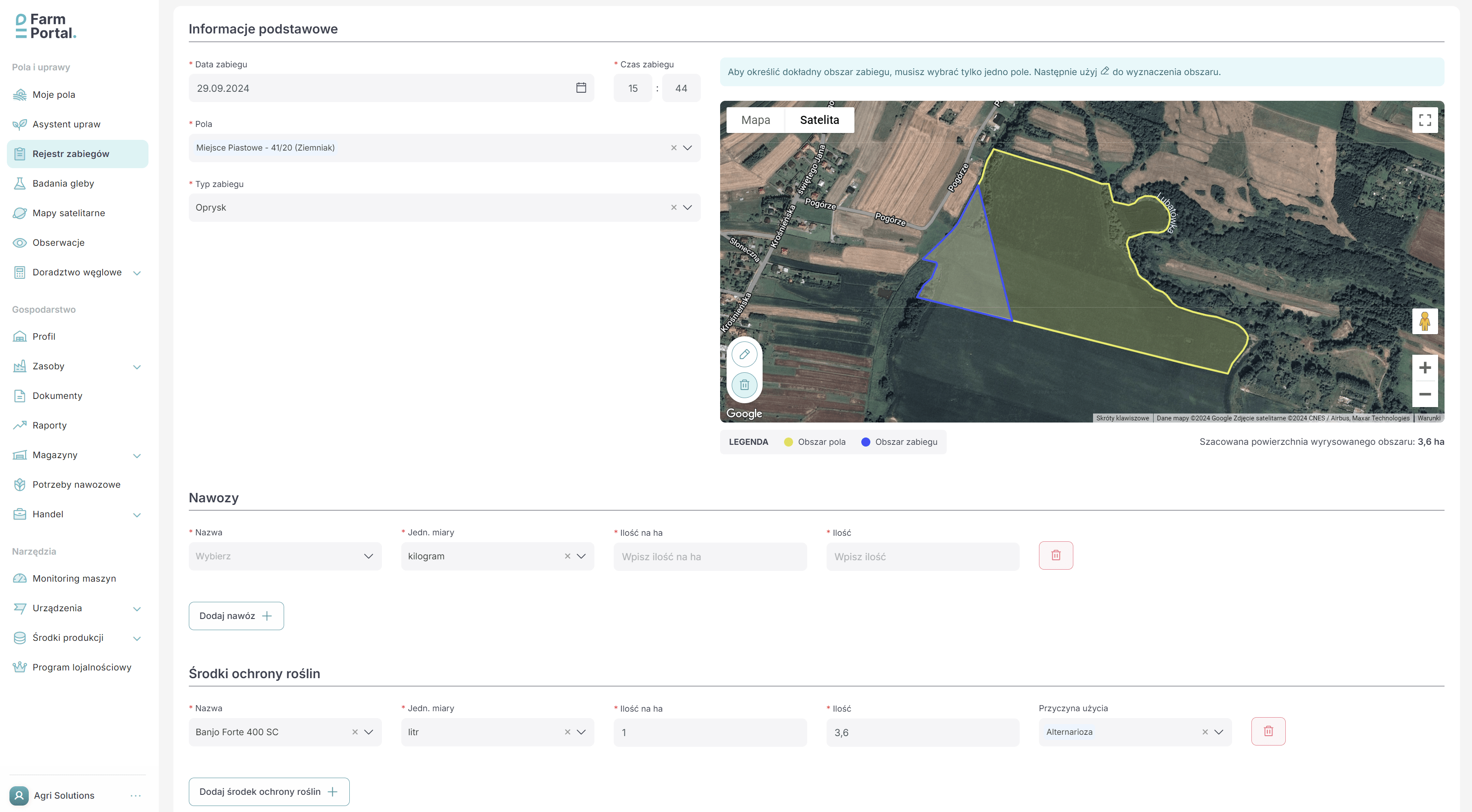Open Skróty klawiszowe on map
This screenshot has width=1472, height=812.
point(1122,418)
